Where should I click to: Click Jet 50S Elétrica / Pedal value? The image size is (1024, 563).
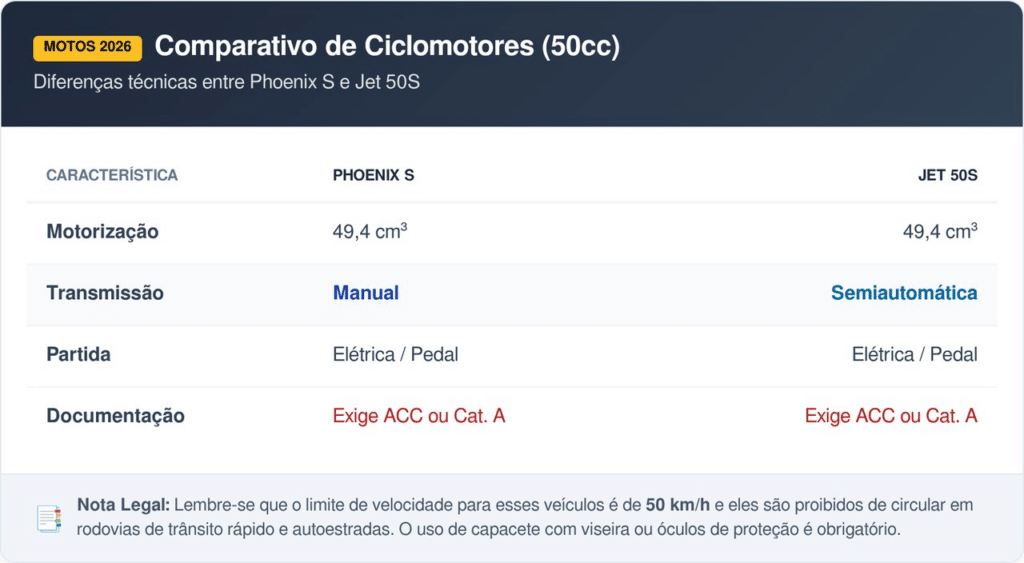tap(914, 355)
